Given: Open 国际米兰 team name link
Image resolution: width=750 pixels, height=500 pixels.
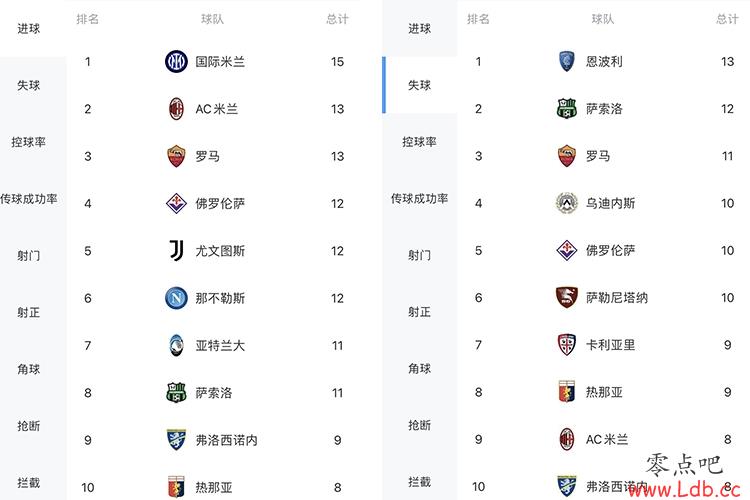Looking at the screenshot, I should pyautogui.click(x=220, y=62).
